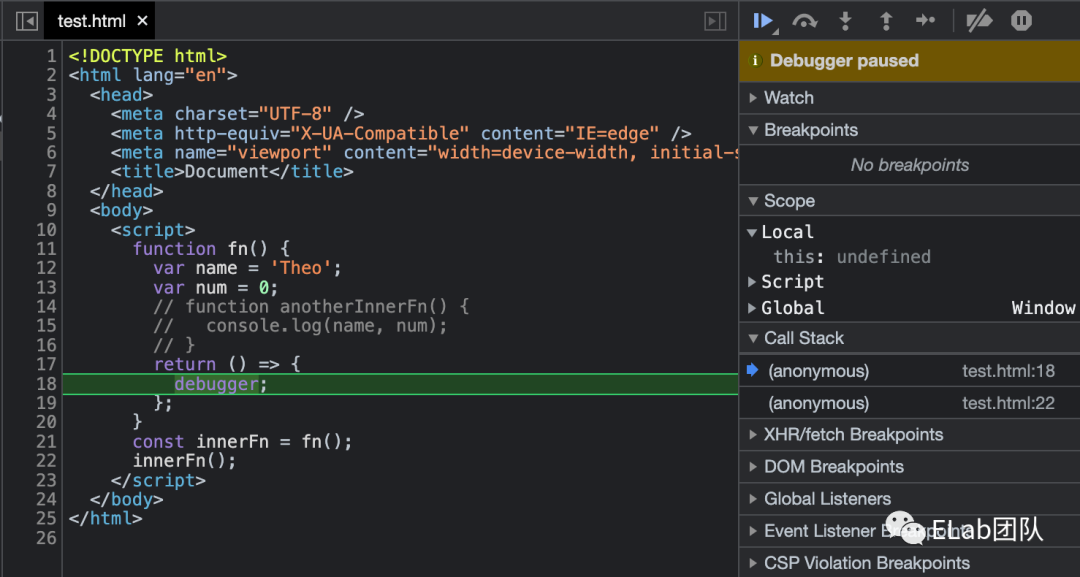Click 'var num = 0;' line
Image resolution: width=1080 pixels, height=577 pixels.
click(x=216, y=287)
